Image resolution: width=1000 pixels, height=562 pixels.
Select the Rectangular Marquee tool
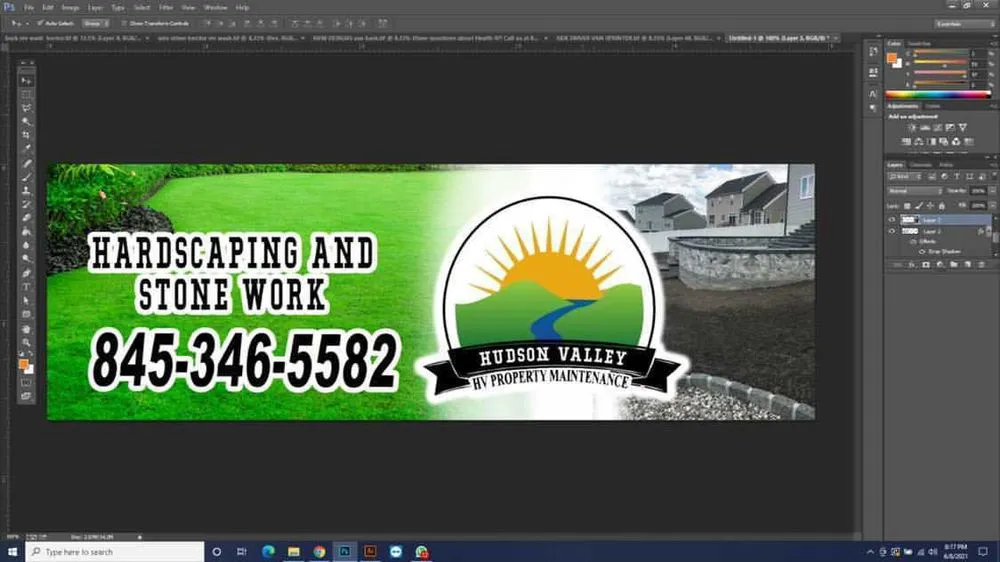26,95
